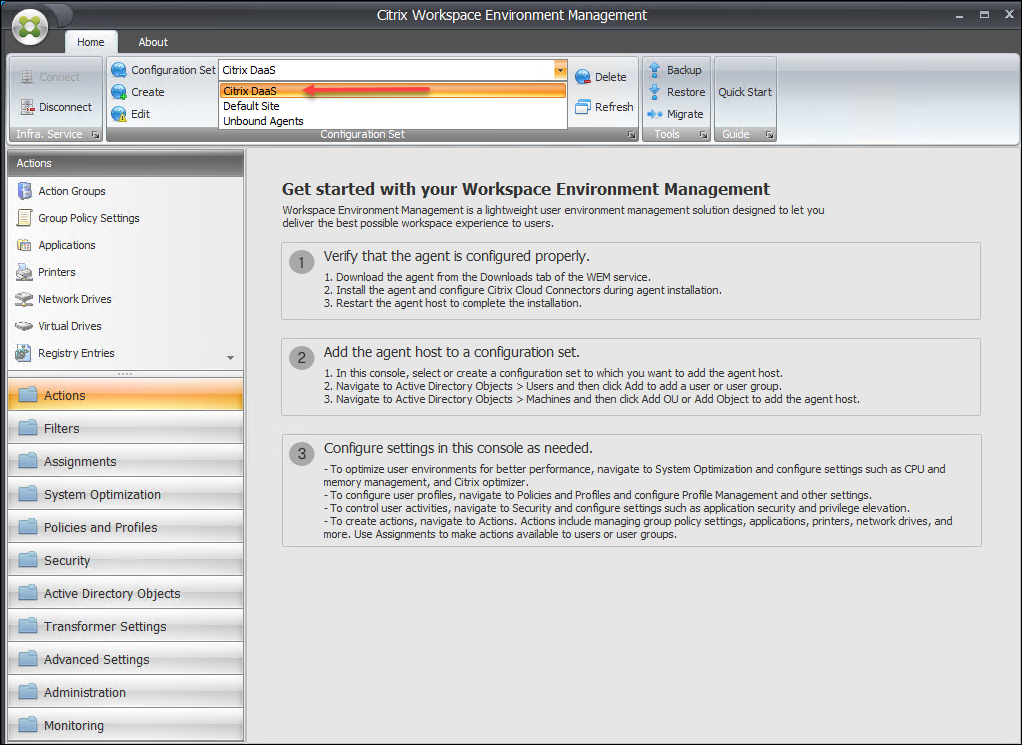1022x745 pixels.
Task: Select Default Site from dropdown list
Action: (251, 106)
